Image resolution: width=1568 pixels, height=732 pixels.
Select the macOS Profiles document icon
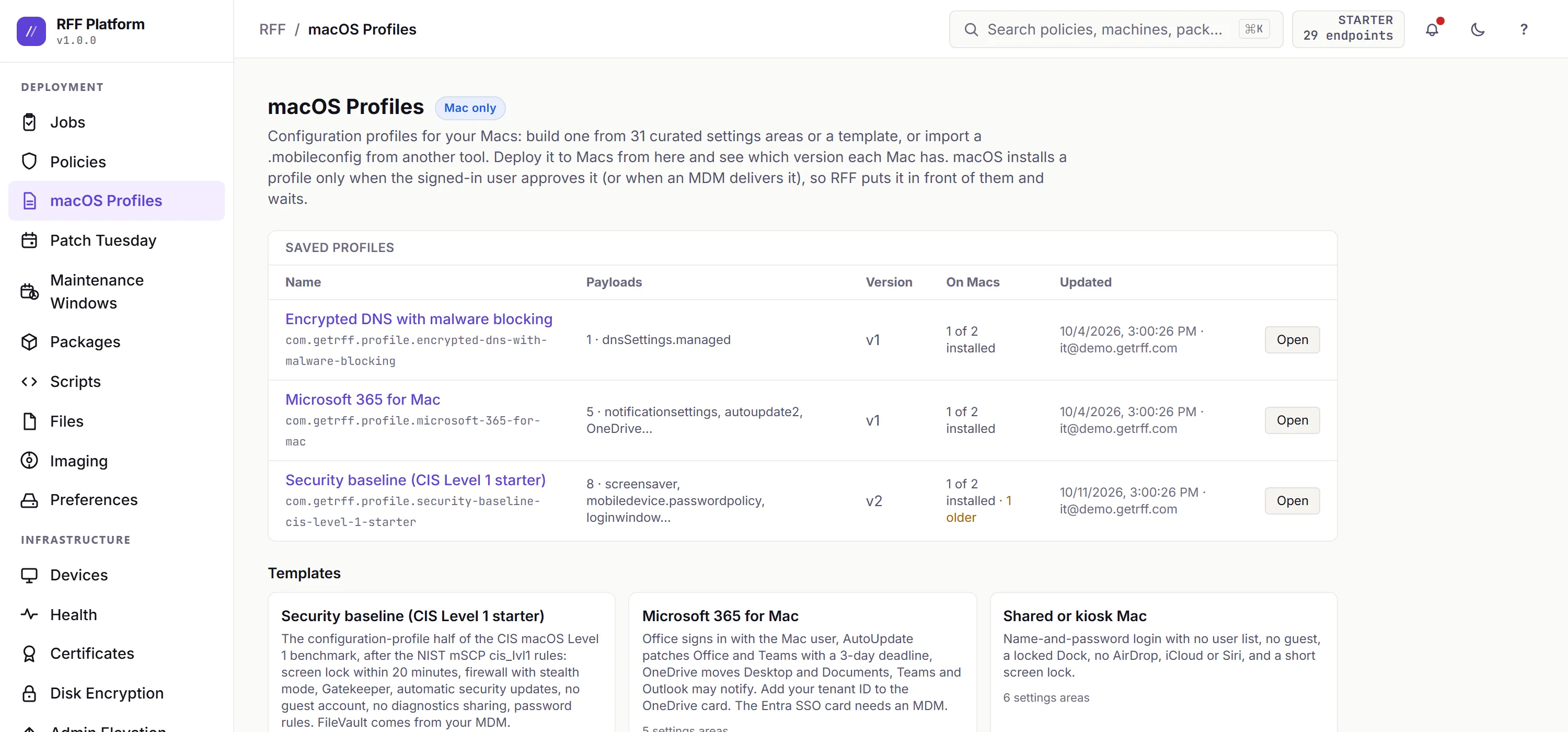click(29, 201)
